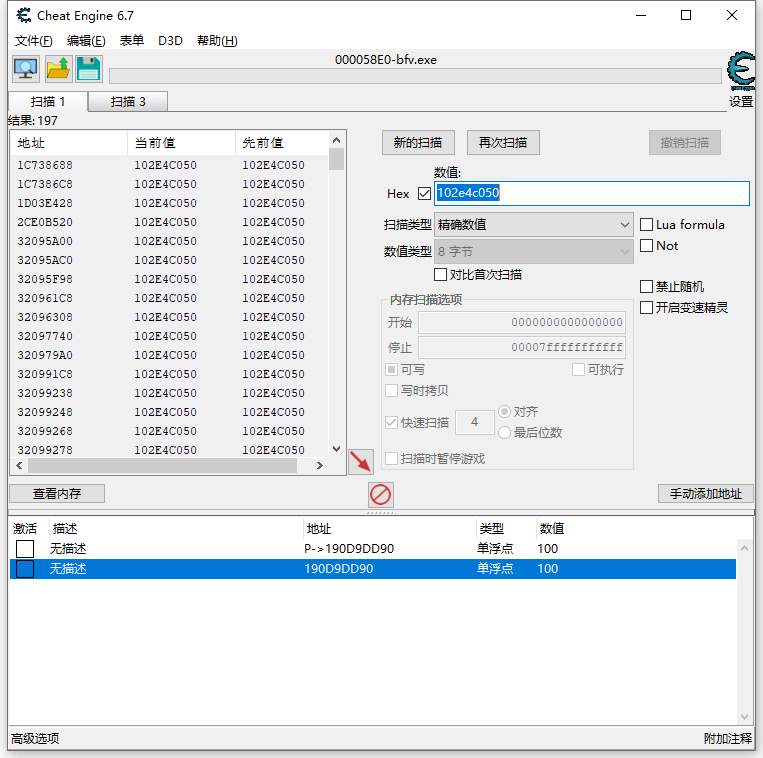Click 附加注释 at bottom right
The width and height of the screenshot is (763, 758).
[728, 739]
